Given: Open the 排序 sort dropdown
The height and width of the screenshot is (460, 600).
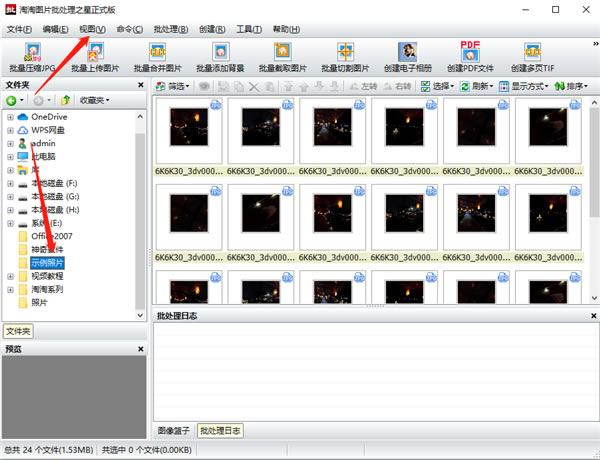Looking at the screenshot, I should pos(571,86).
